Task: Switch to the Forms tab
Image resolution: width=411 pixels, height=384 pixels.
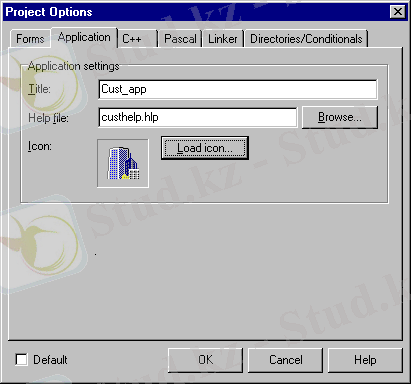Action: [30, 39]
